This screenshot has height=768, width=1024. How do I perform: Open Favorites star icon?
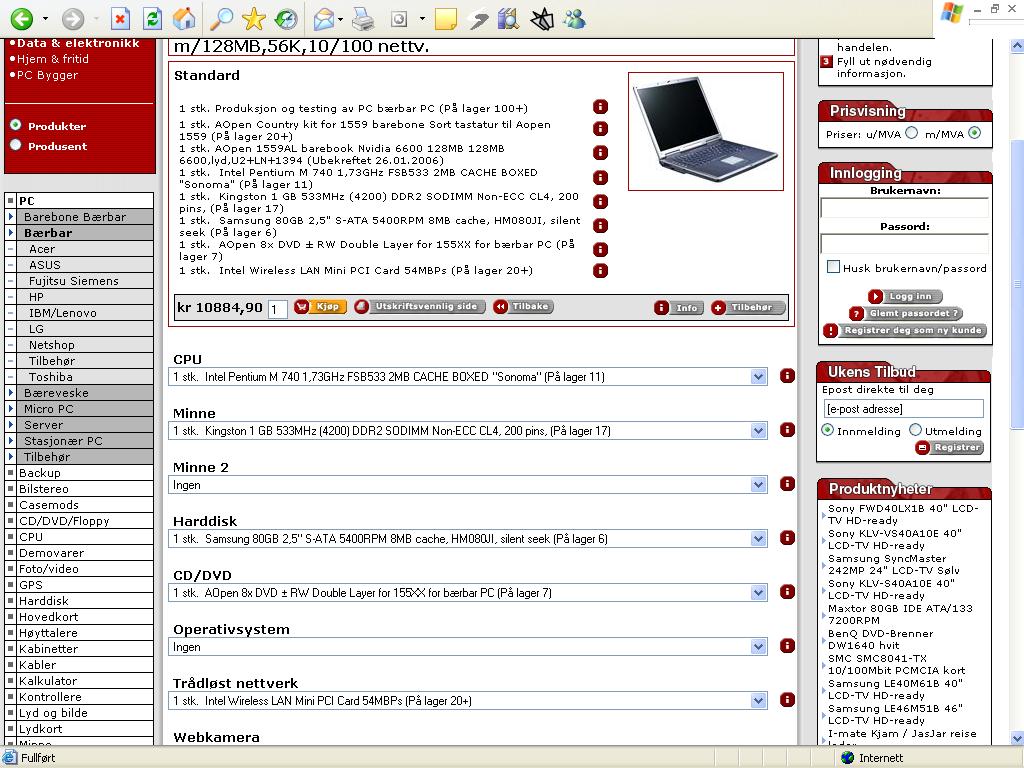click(x=253, y=19)
